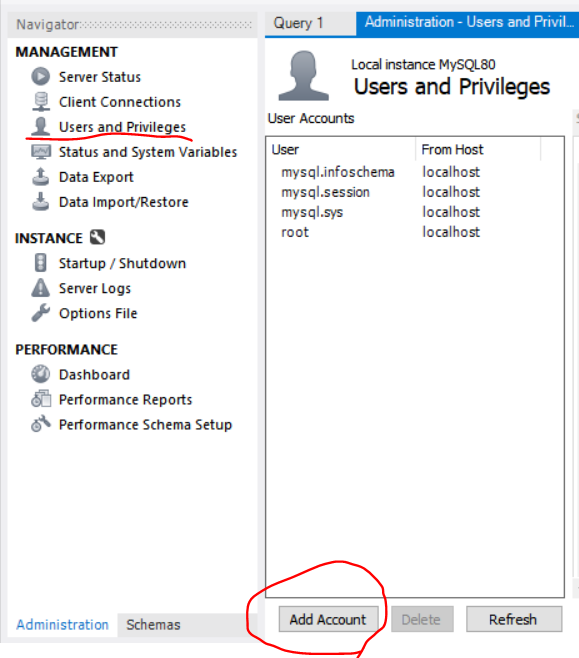Click the Performance Schema Setup icon
This screenshot has height=658, width=579.
[x=41, y=424]
